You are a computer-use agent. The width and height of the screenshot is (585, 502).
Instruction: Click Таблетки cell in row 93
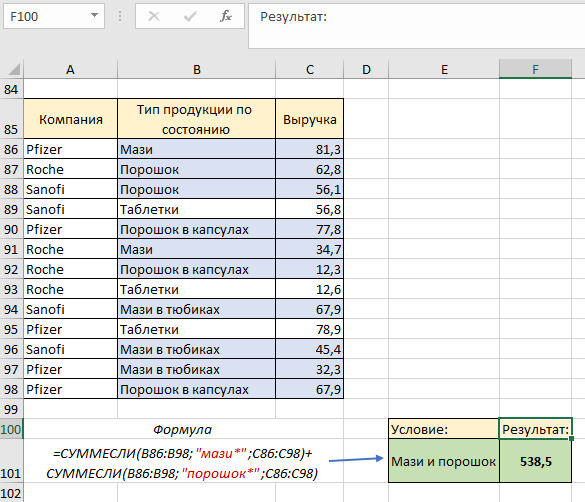pos(197,289)
